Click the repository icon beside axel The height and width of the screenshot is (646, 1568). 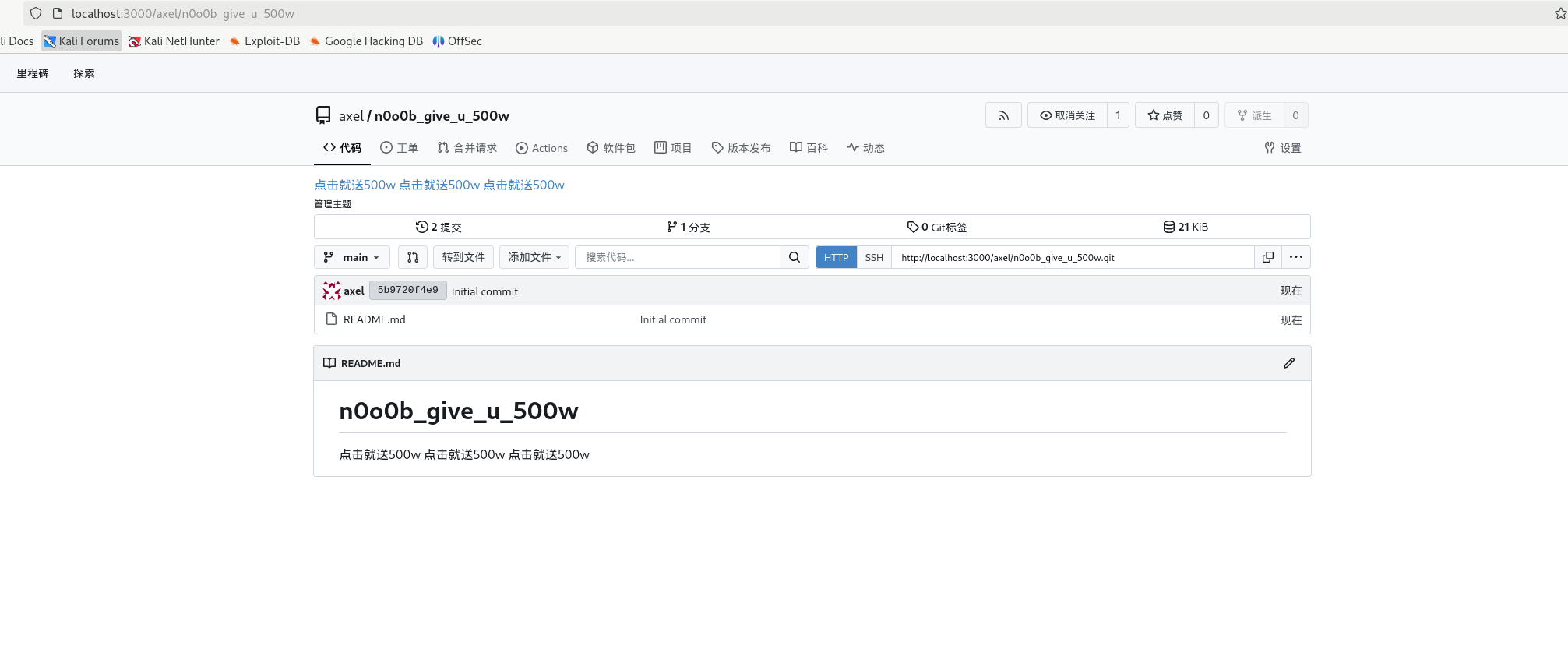[x=323, y=115]
